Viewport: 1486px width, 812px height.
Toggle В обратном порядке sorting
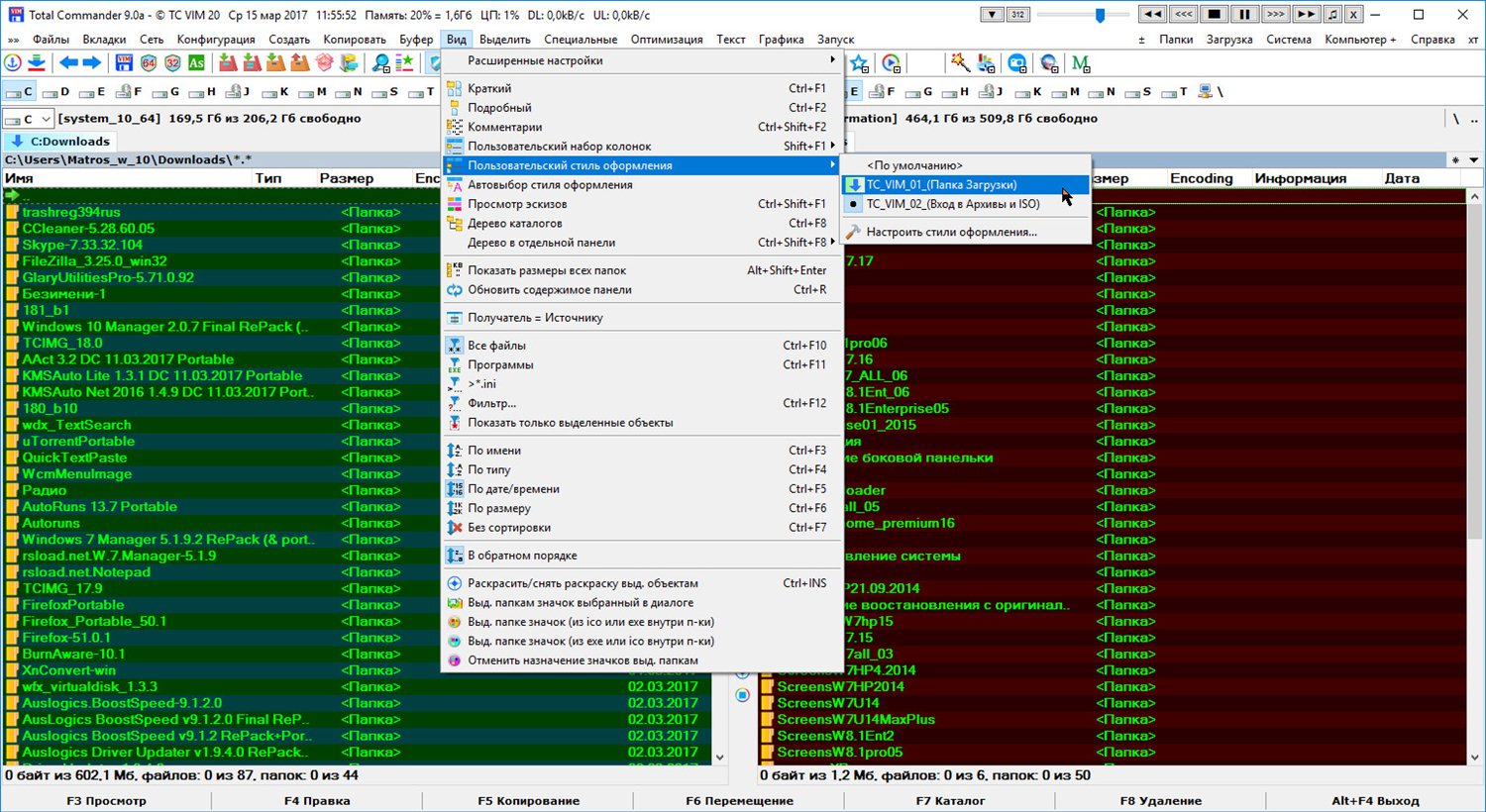pyautogui.click(x=641, y=556)
